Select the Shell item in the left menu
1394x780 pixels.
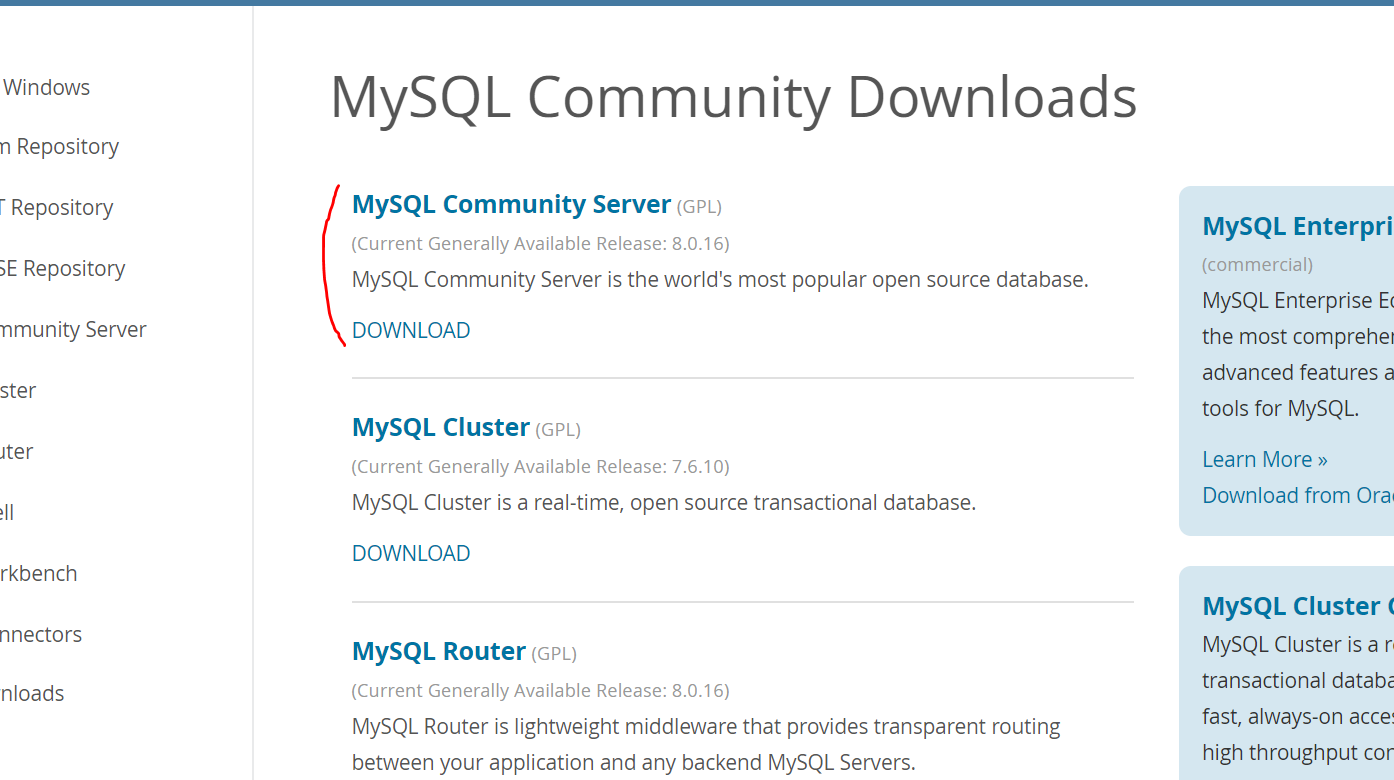click(x=7, y=512)
